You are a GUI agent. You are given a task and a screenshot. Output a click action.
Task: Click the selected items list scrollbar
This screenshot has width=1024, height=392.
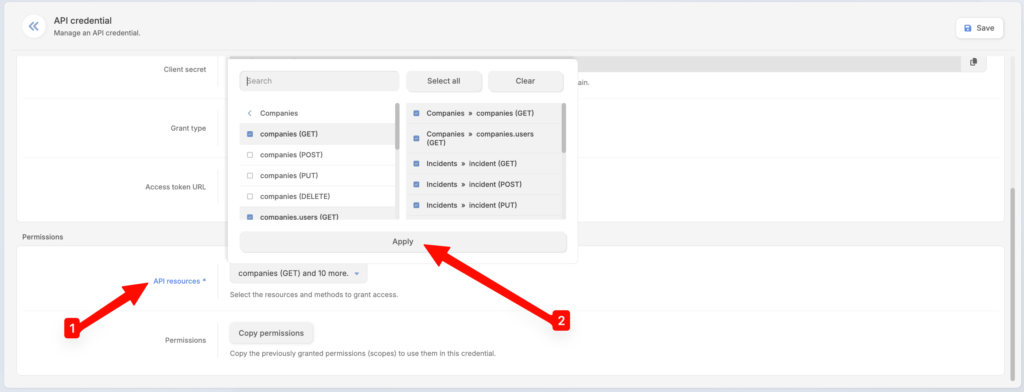tap(564, 128)
